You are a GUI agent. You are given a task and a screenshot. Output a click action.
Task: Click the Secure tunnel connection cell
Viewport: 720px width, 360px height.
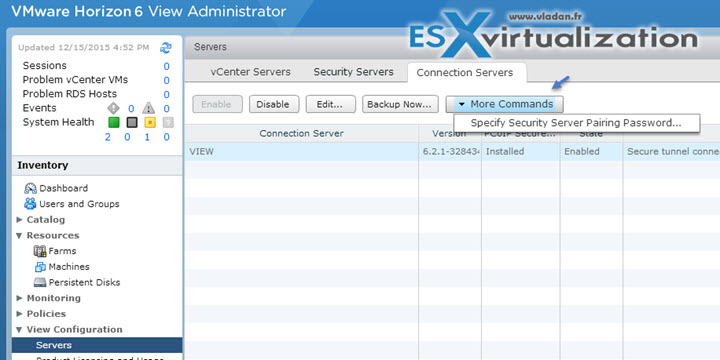pos(671,152)
